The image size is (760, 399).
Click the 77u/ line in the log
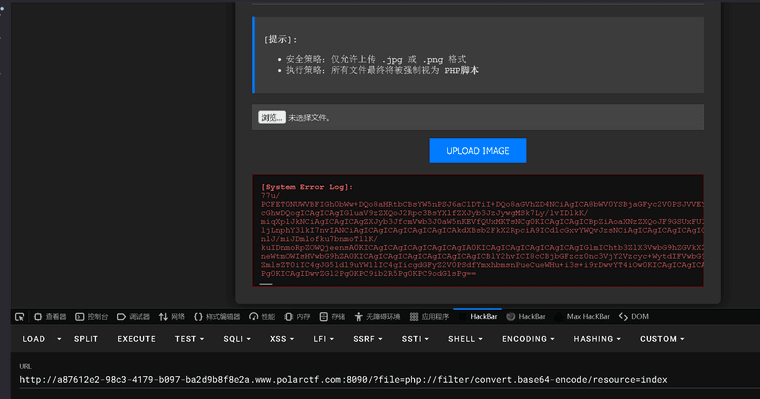[x=270, y=195]
